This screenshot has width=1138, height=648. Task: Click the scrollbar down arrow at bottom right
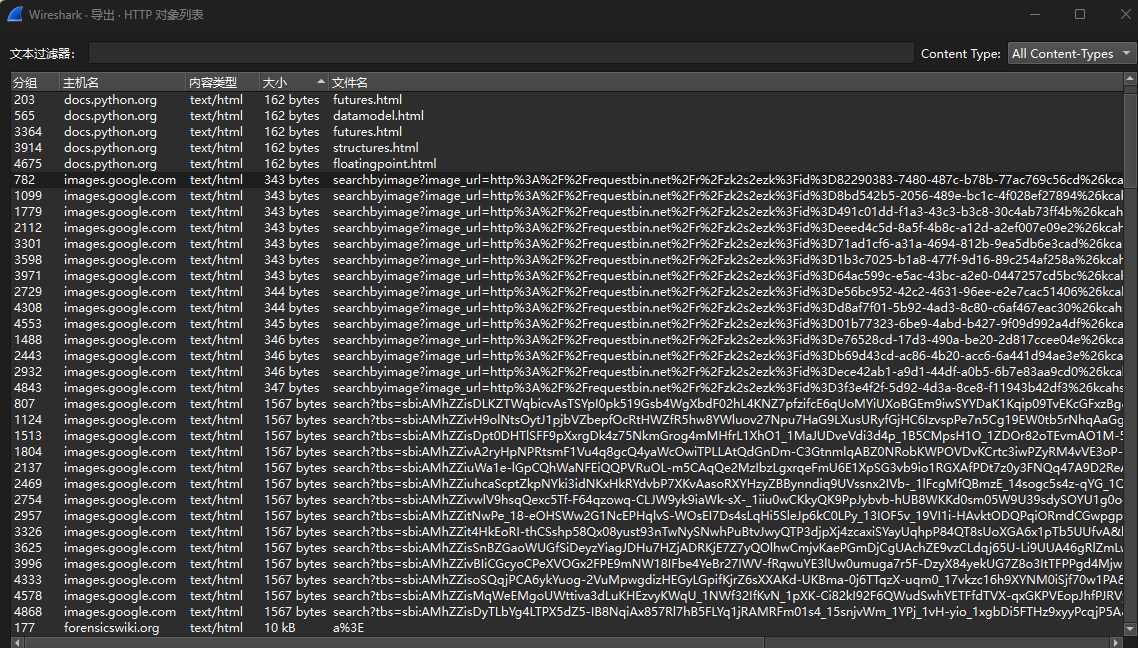tap(1130, 629)
